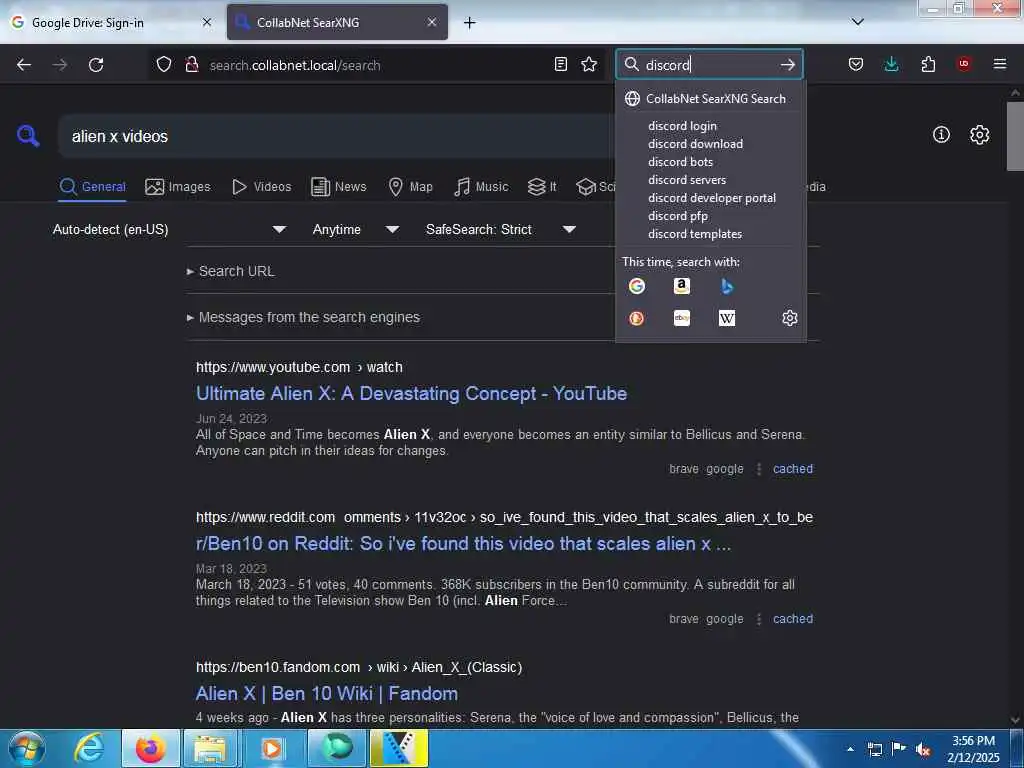Open cached link for YouTube result
Screen dimensions: 1024x768
tap(793, 469)
